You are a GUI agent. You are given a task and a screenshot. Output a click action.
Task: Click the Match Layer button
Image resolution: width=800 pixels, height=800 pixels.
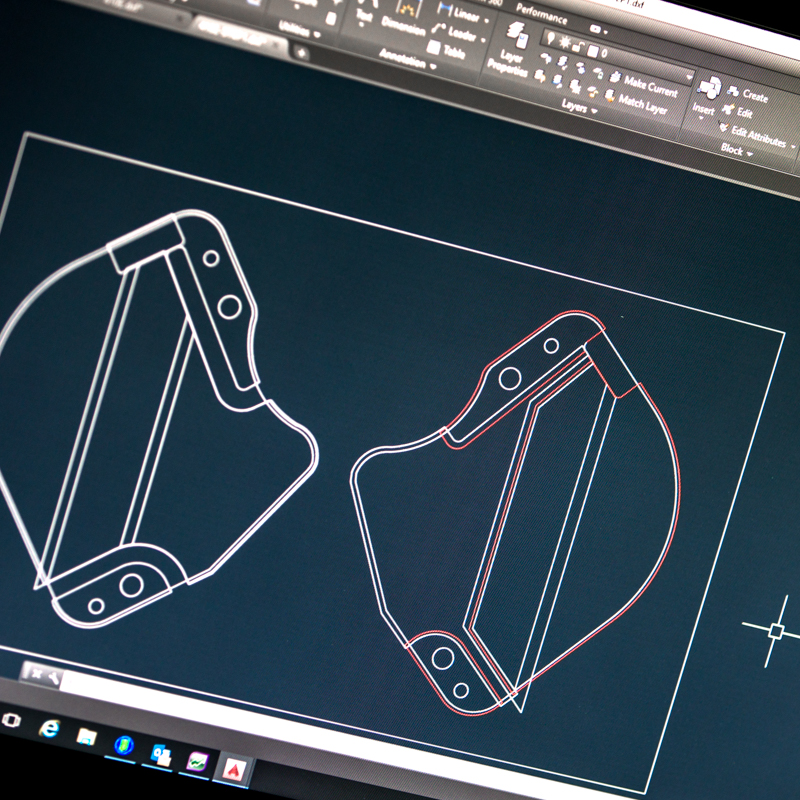tap(636, 102)
